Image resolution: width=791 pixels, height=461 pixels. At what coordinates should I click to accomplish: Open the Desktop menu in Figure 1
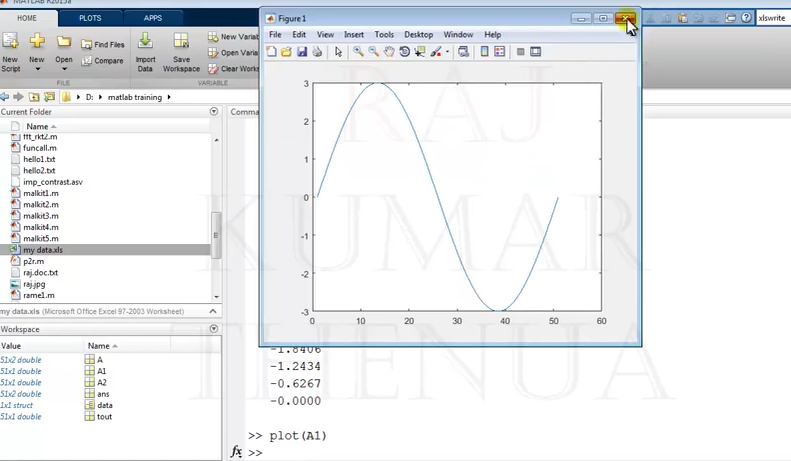coord(419,34)
